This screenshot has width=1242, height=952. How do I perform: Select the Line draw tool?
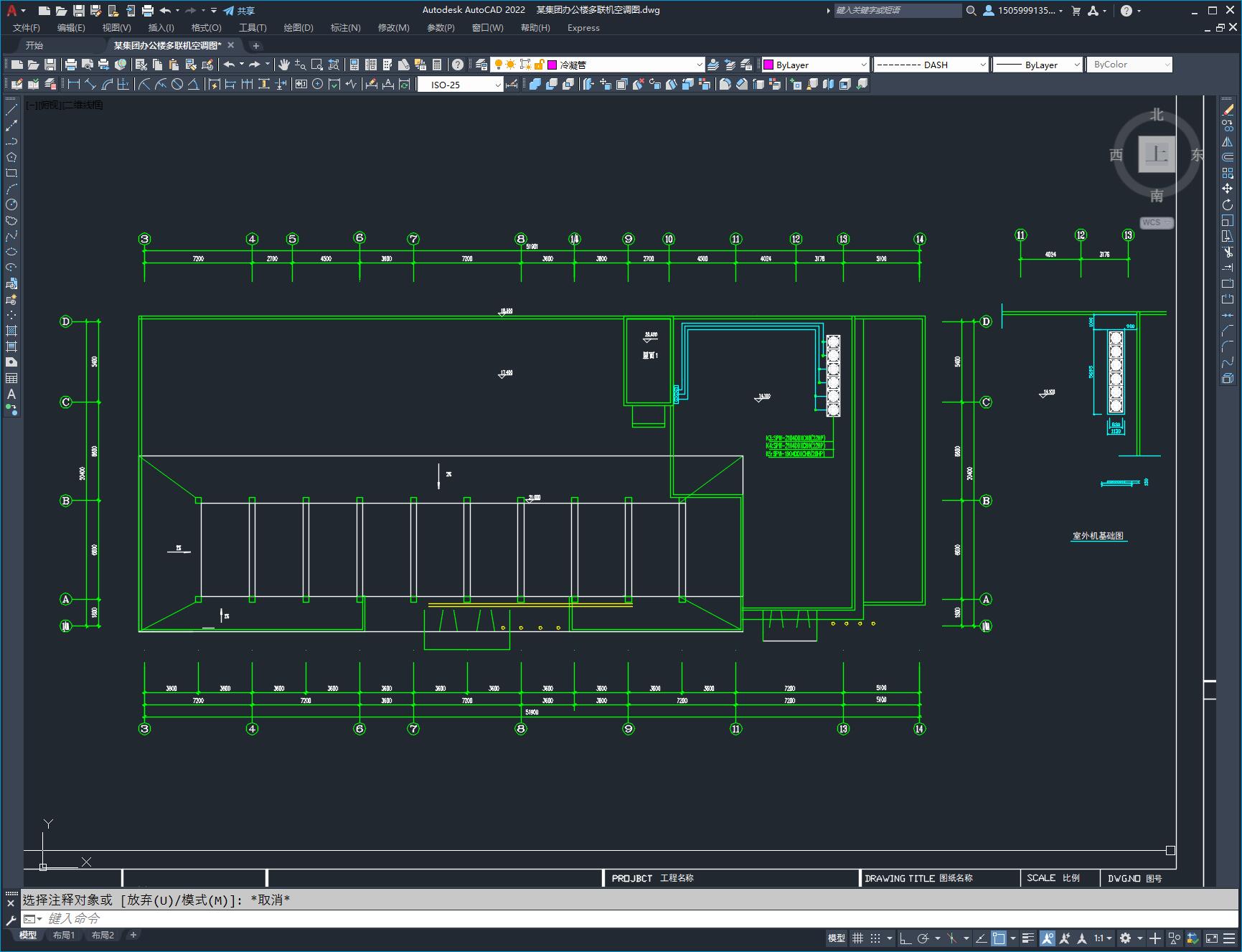(11, 110)
